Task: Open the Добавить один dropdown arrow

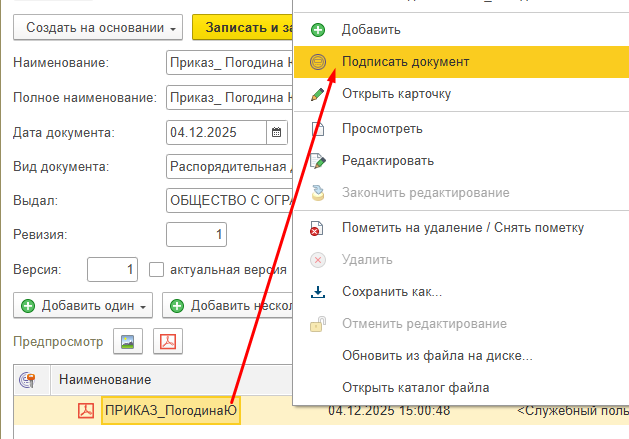Action: (x=145, y=306)
